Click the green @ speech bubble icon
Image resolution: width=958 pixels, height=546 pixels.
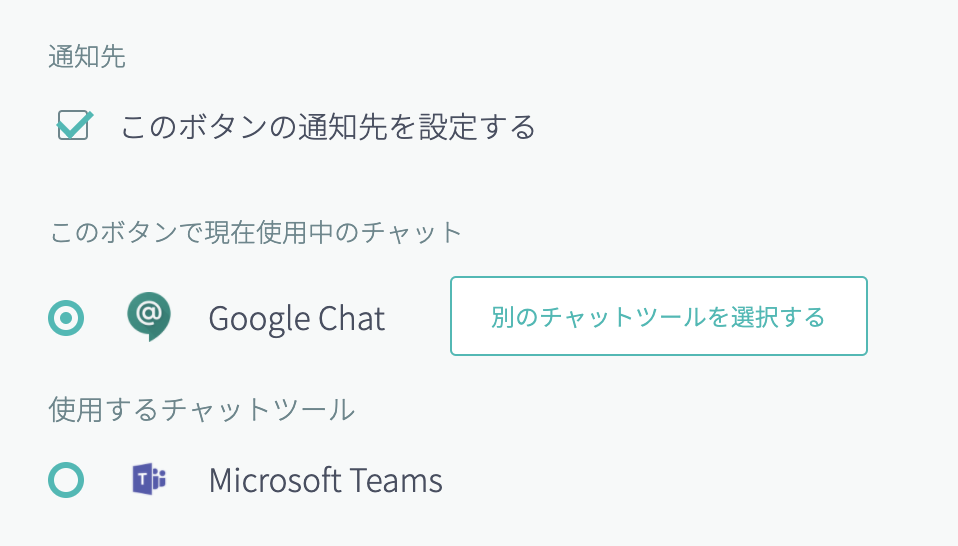pyautogui.click(x=149, y=316)
